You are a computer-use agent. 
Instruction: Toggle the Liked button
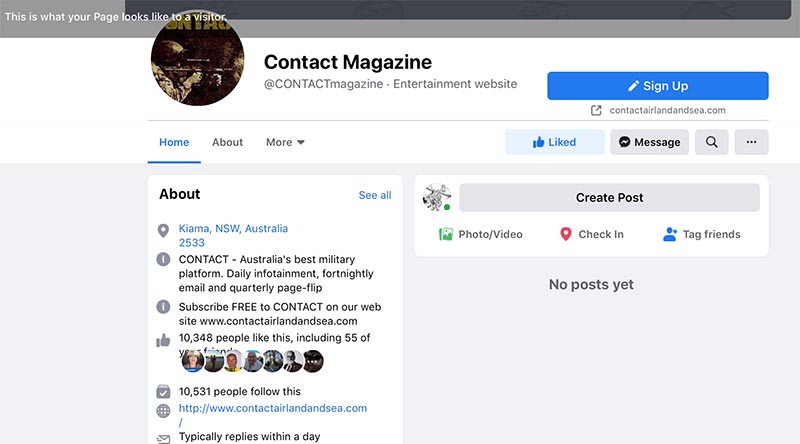pos(555,142)
